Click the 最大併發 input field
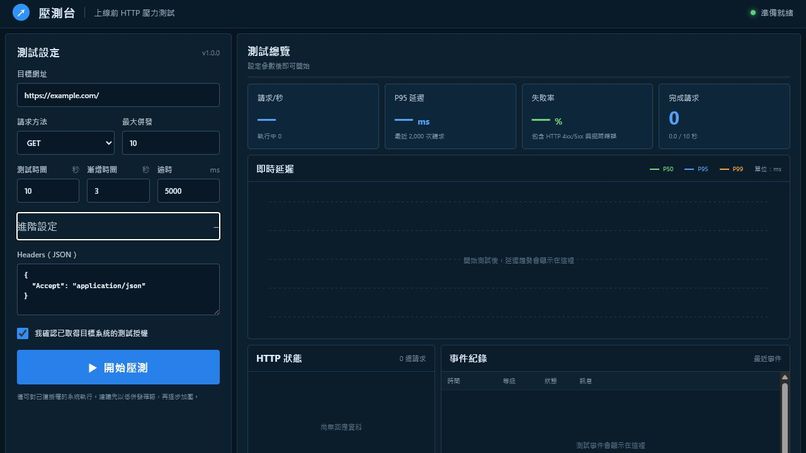 point(171,143)
